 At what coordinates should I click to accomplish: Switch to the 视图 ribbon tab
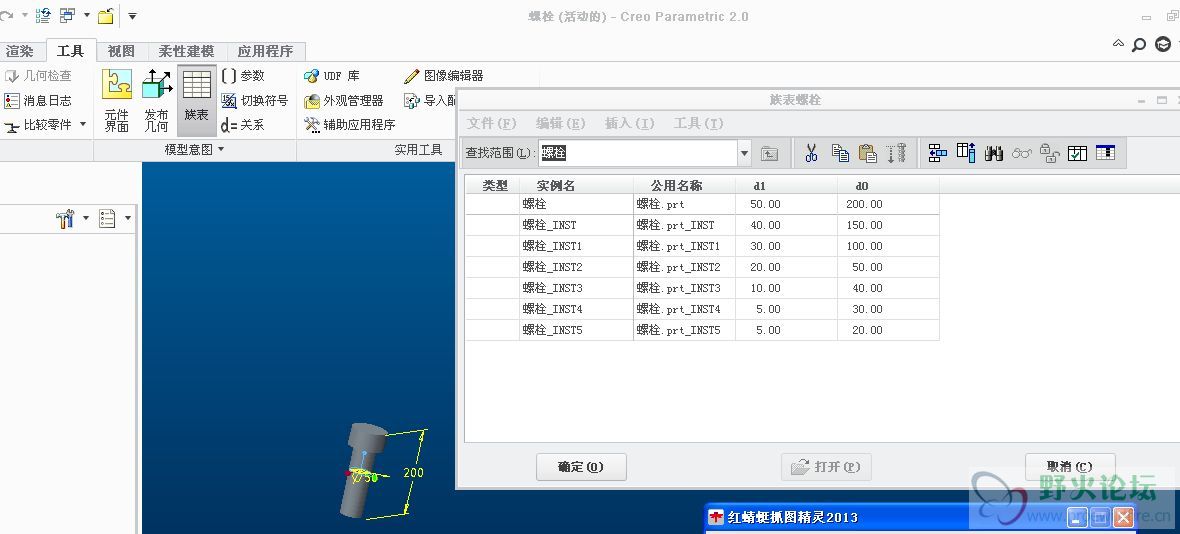[121, 51]
